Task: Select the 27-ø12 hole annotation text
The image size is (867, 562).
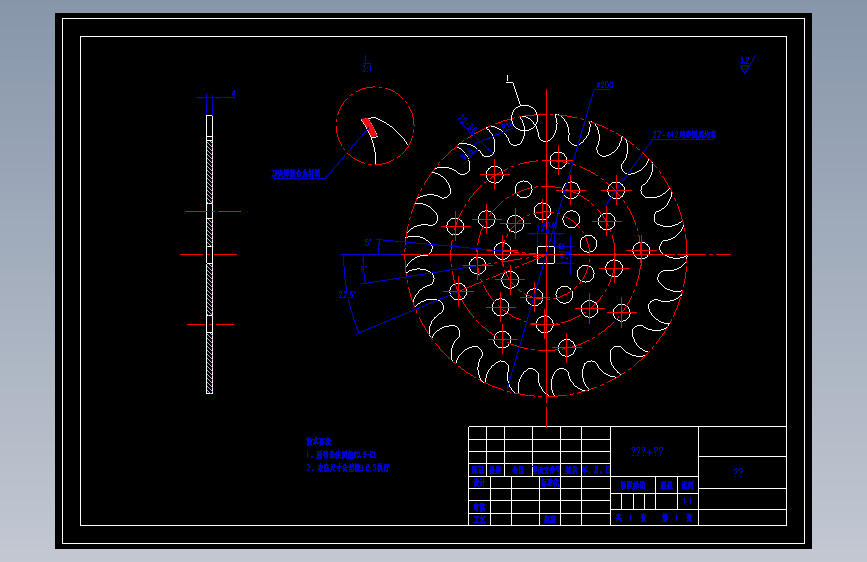Action: point(684,134)
